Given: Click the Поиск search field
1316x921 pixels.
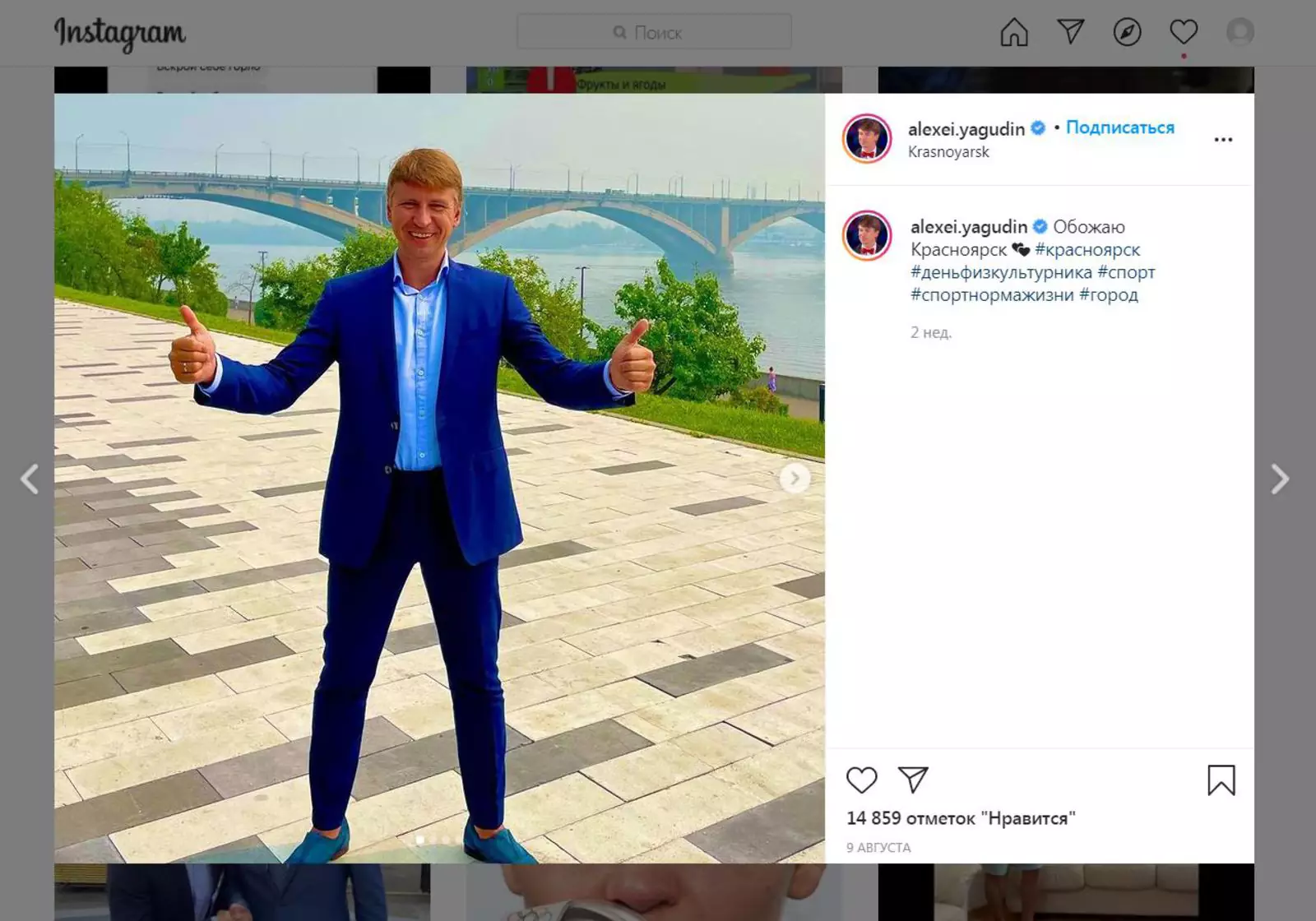Looking at the screenshot, I should [x=654, y=33].
